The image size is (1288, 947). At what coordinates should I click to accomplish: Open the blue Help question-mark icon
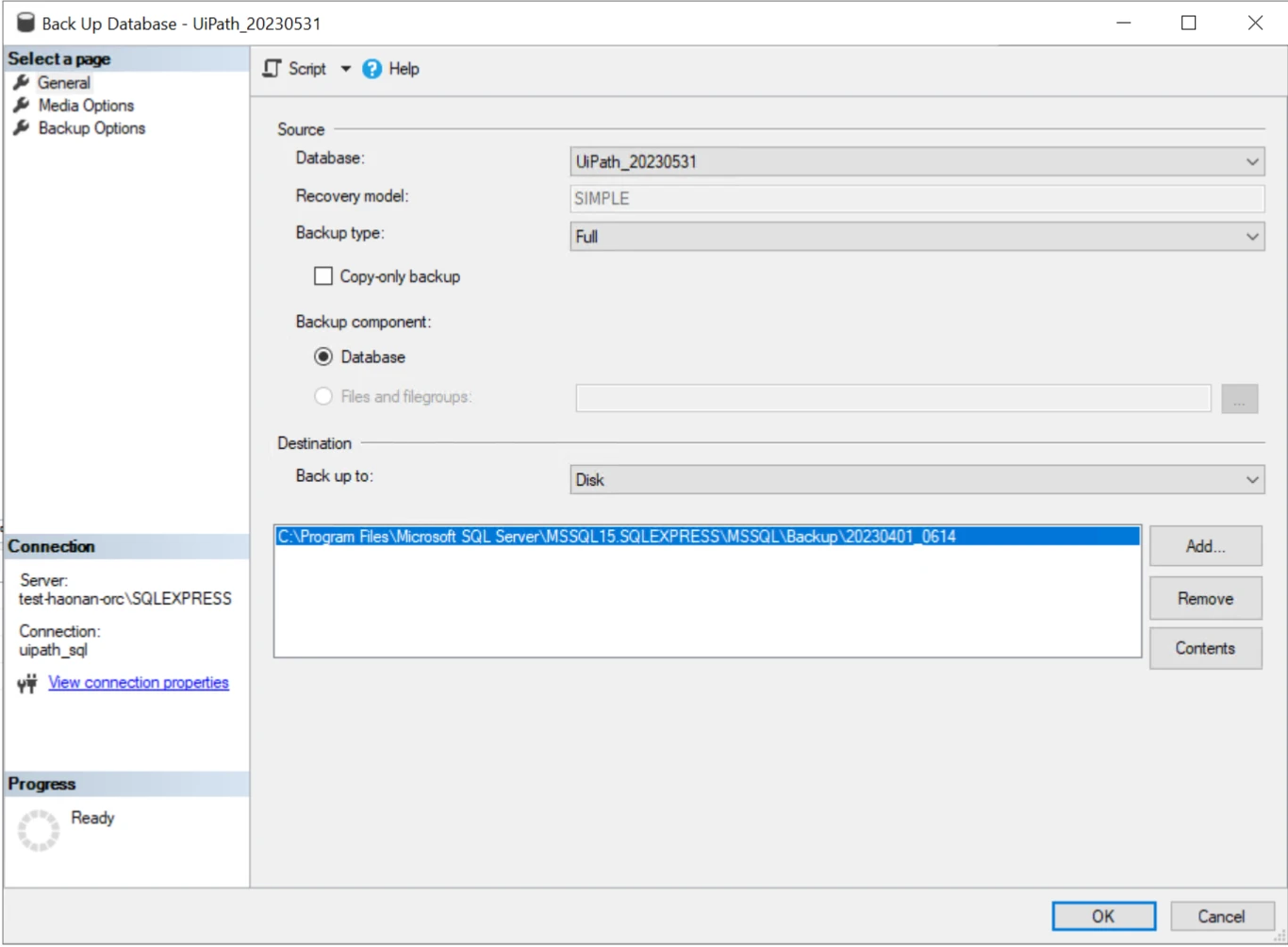372,69
